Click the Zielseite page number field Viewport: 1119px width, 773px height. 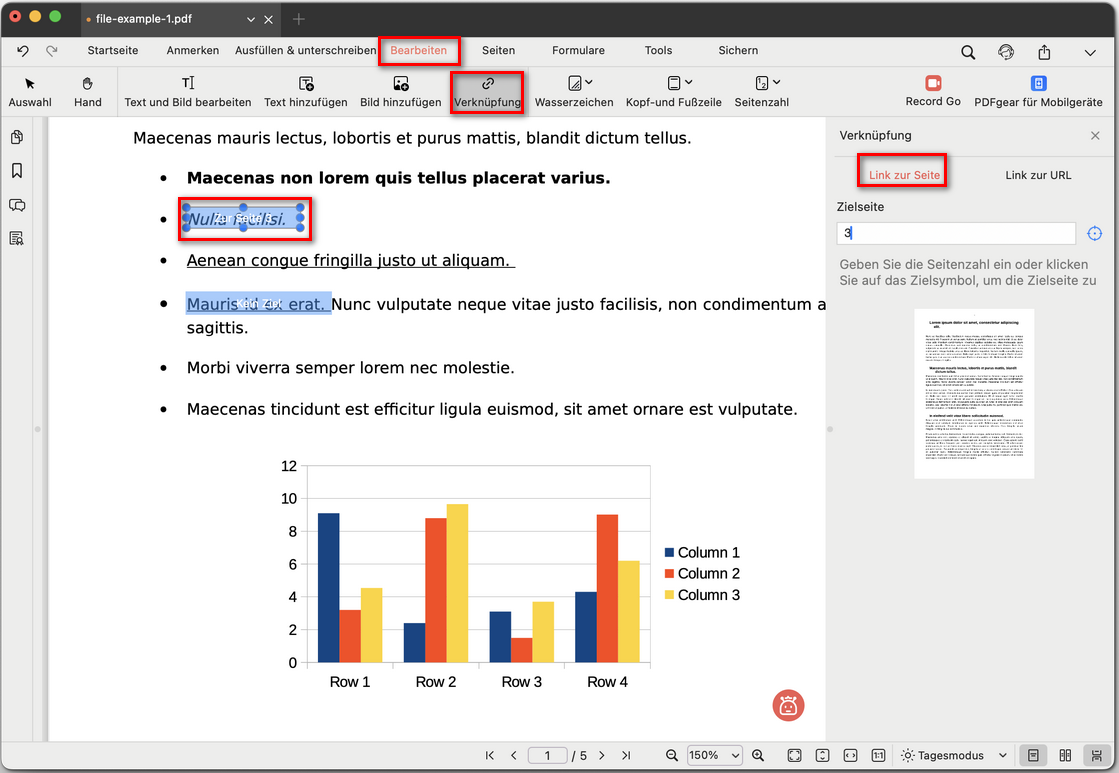pyautogui.click(x=955, y=233)
